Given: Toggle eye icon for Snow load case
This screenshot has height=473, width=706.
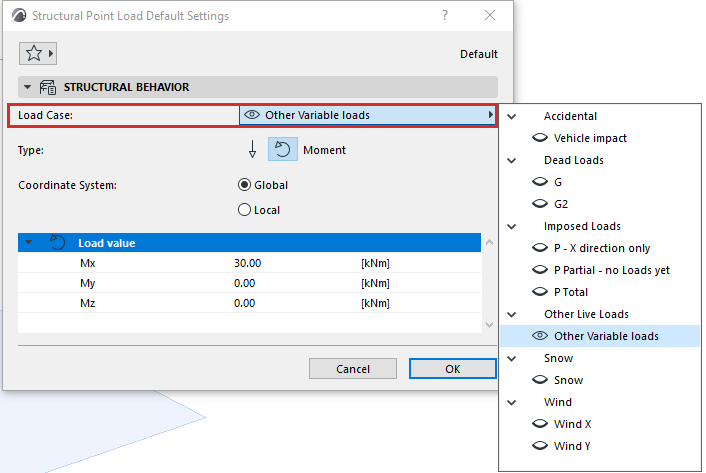Looking at the screenshot, I should [x=540, y=380].
